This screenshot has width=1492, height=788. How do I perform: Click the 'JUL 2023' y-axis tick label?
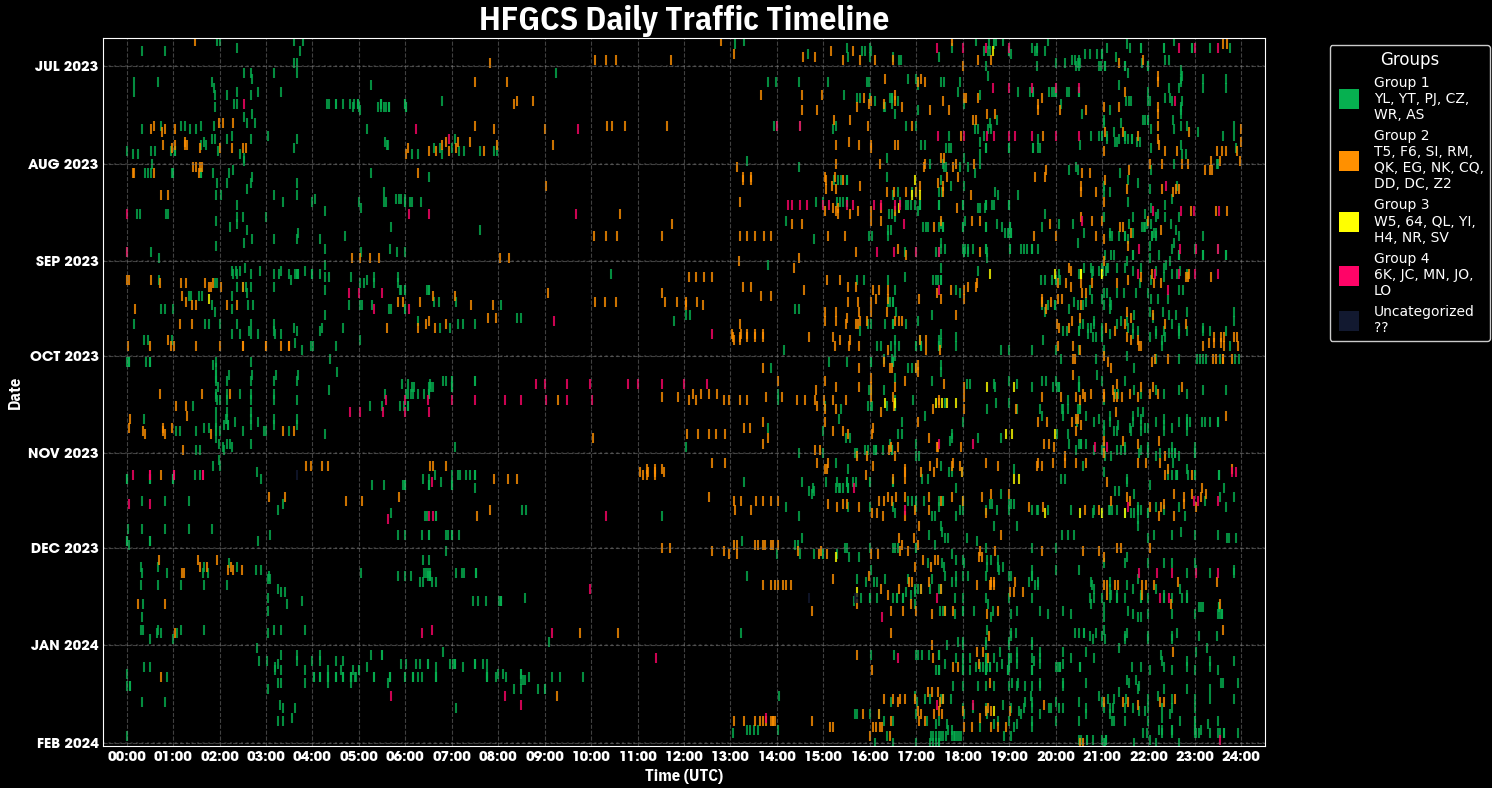(x=67, y=67)
